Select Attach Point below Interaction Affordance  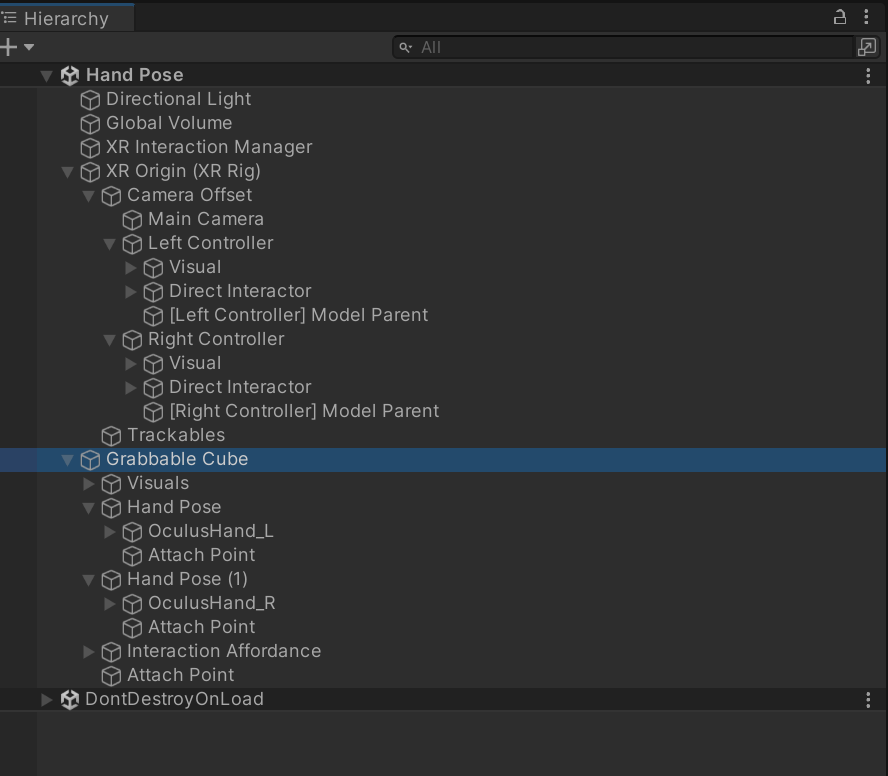point(181,675)
